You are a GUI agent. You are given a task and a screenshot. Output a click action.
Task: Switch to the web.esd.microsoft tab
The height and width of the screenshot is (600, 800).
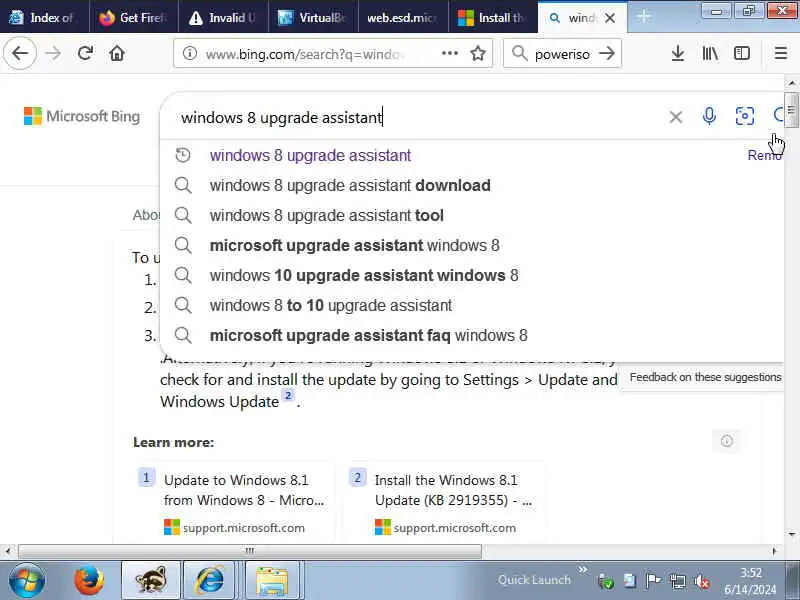click(403, 17)
